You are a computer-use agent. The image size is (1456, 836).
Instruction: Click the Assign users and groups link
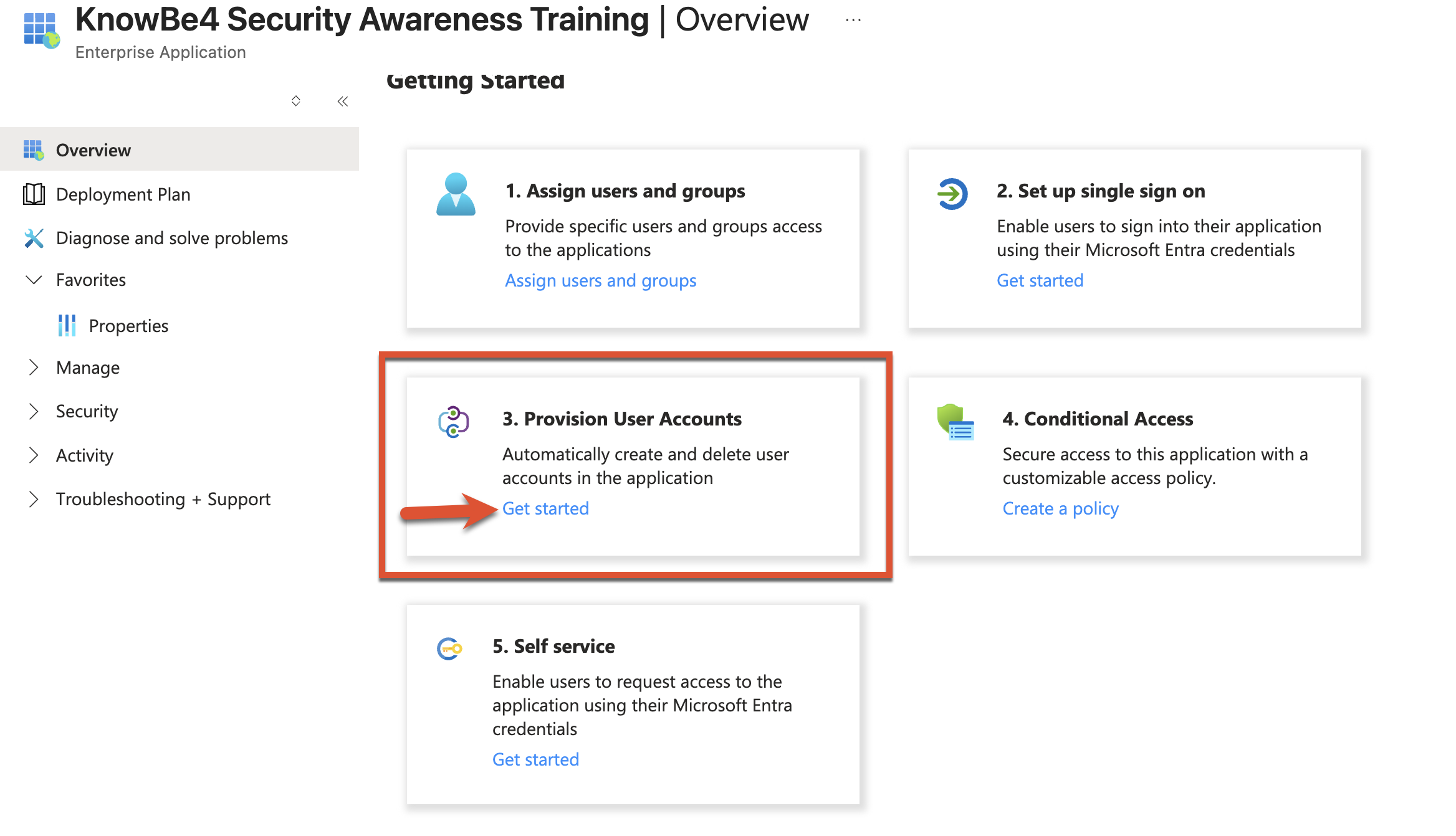coord(600,280)
